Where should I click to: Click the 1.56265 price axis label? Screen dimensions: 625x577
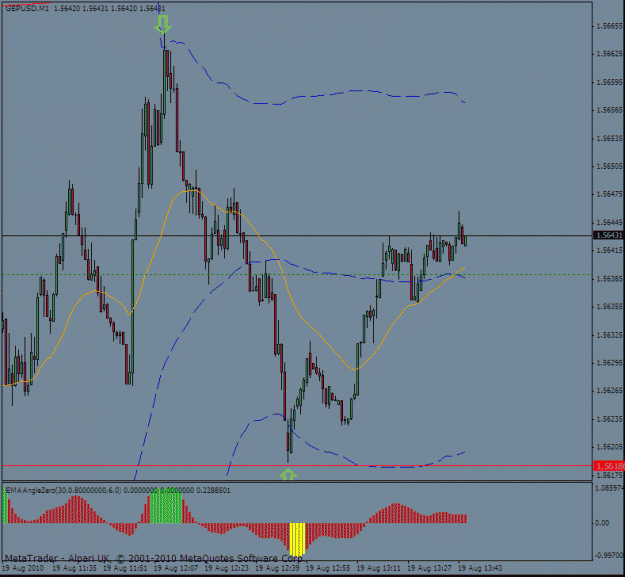pyautogui.click(x=609, y=391)
